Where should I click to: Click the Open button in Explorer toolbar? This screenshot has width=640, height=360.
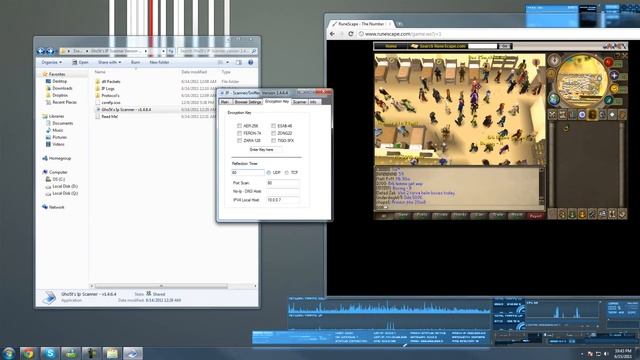[x=80, y=62]
